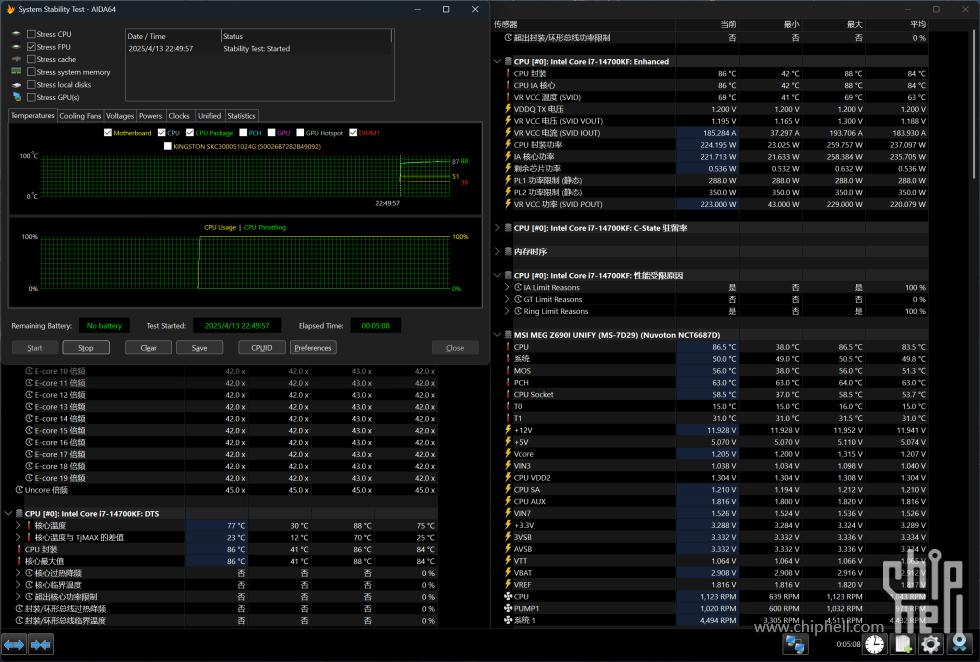
Task: Reset timer with the clock icon
Action: point(875,644)
